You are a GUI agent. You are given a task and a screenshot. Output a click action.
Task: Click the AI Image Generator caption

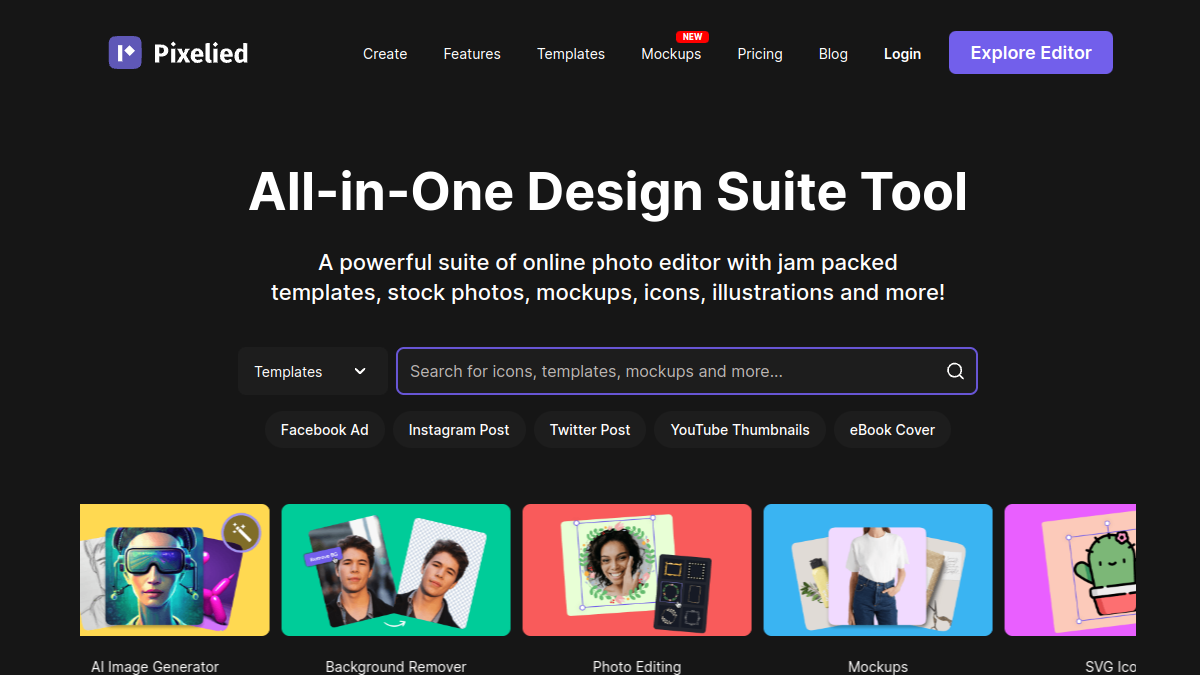[155, 667]
